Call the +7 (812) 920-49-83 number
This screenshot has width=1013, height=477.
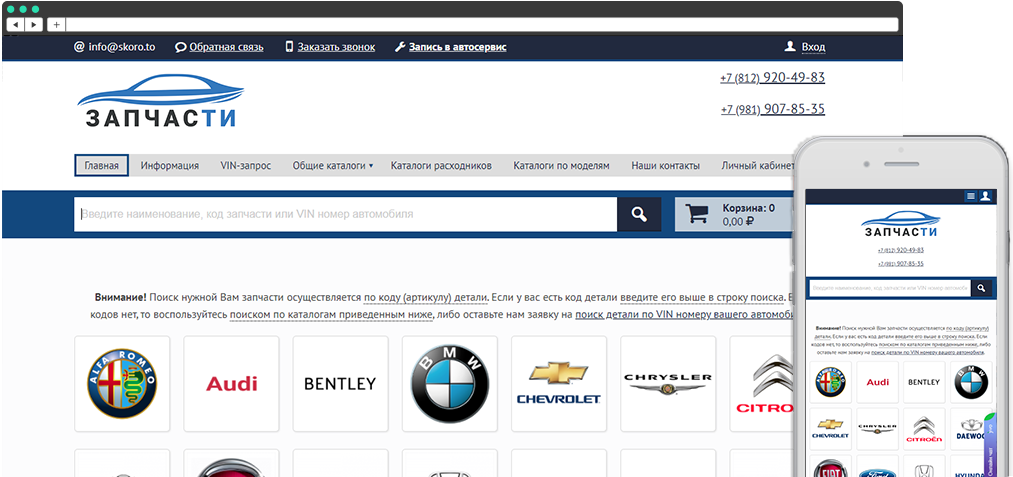pos(773,78)
